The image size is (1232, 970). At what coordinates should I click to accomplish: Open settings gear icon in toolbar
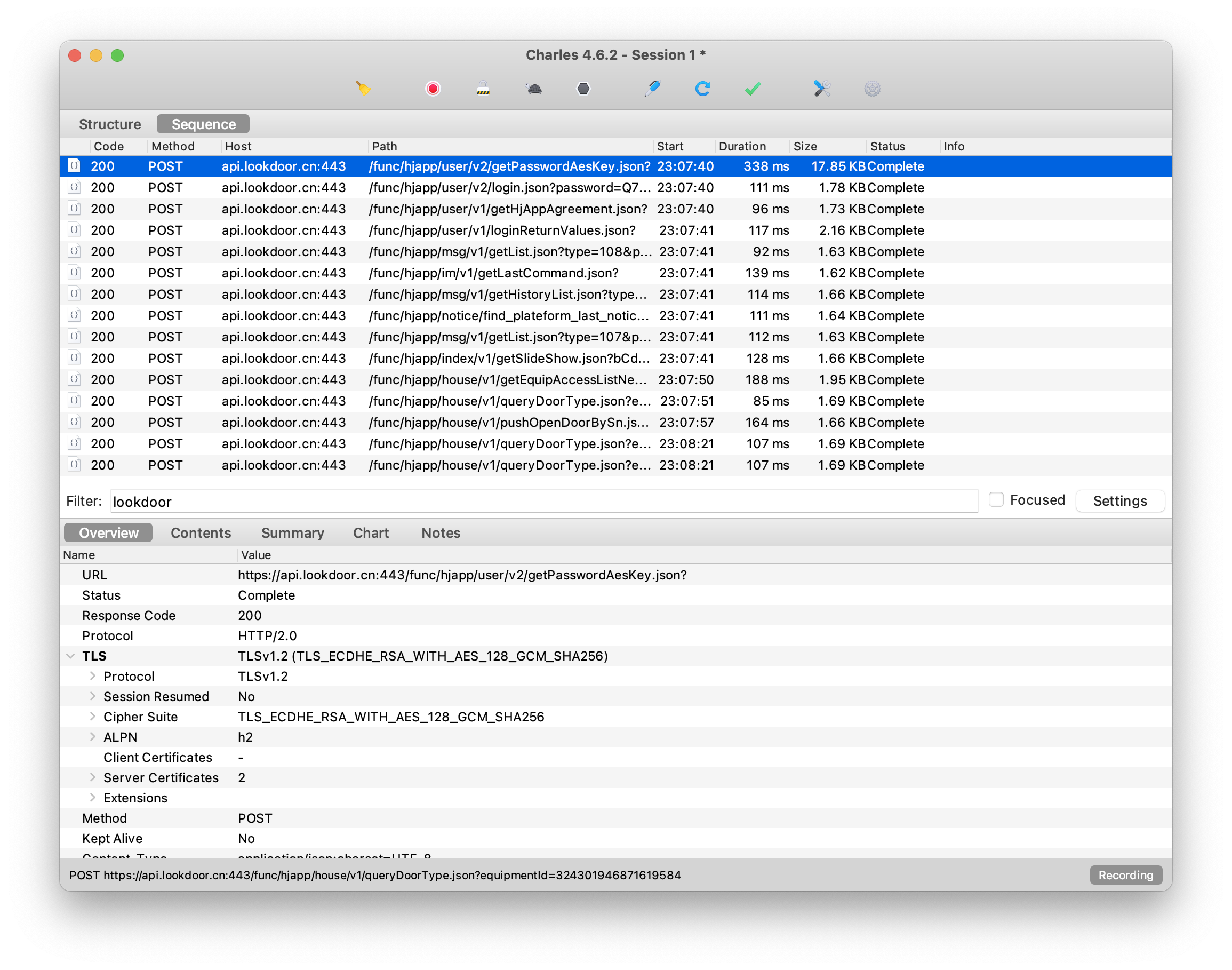873,89
